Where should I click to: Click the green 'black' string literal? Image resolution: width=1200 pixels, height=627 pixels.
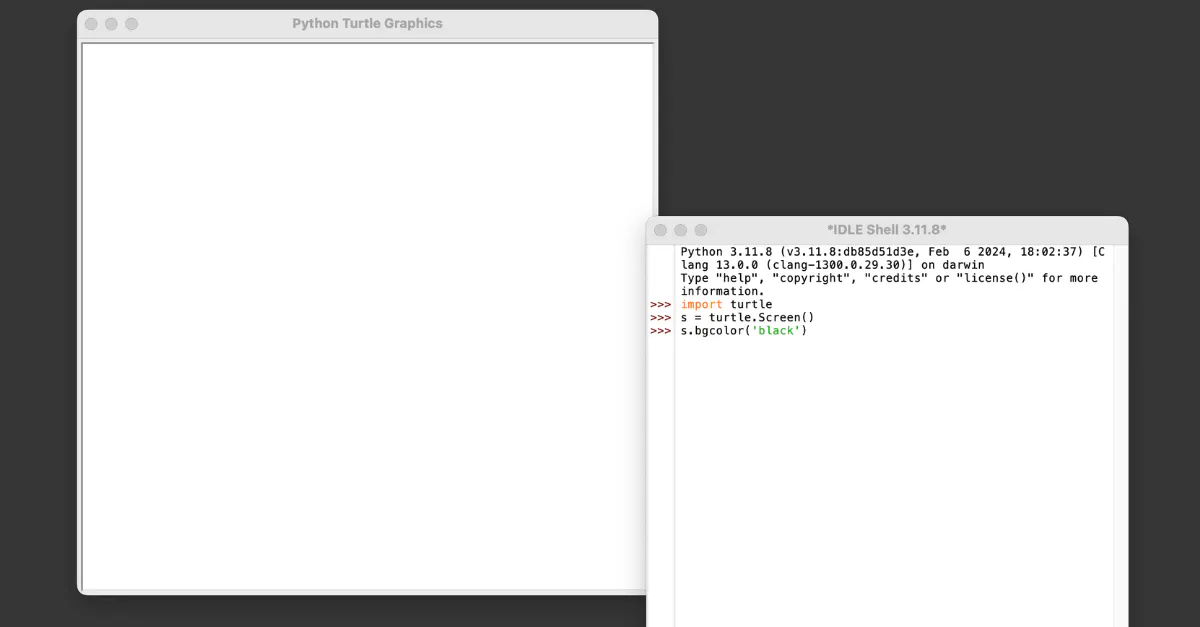[778, 331]
